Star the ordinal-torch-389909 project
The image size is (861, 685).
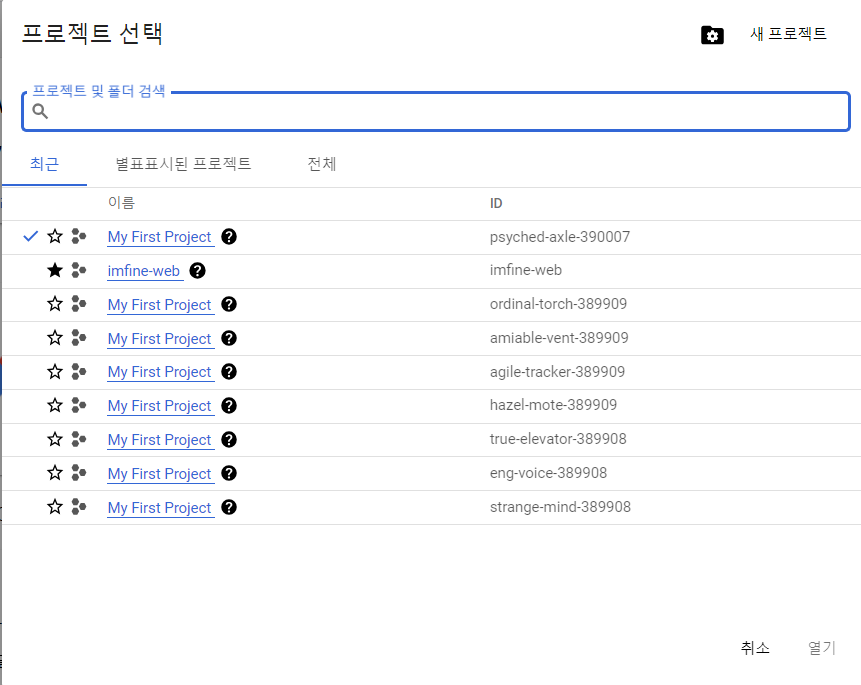coord(55,304)
